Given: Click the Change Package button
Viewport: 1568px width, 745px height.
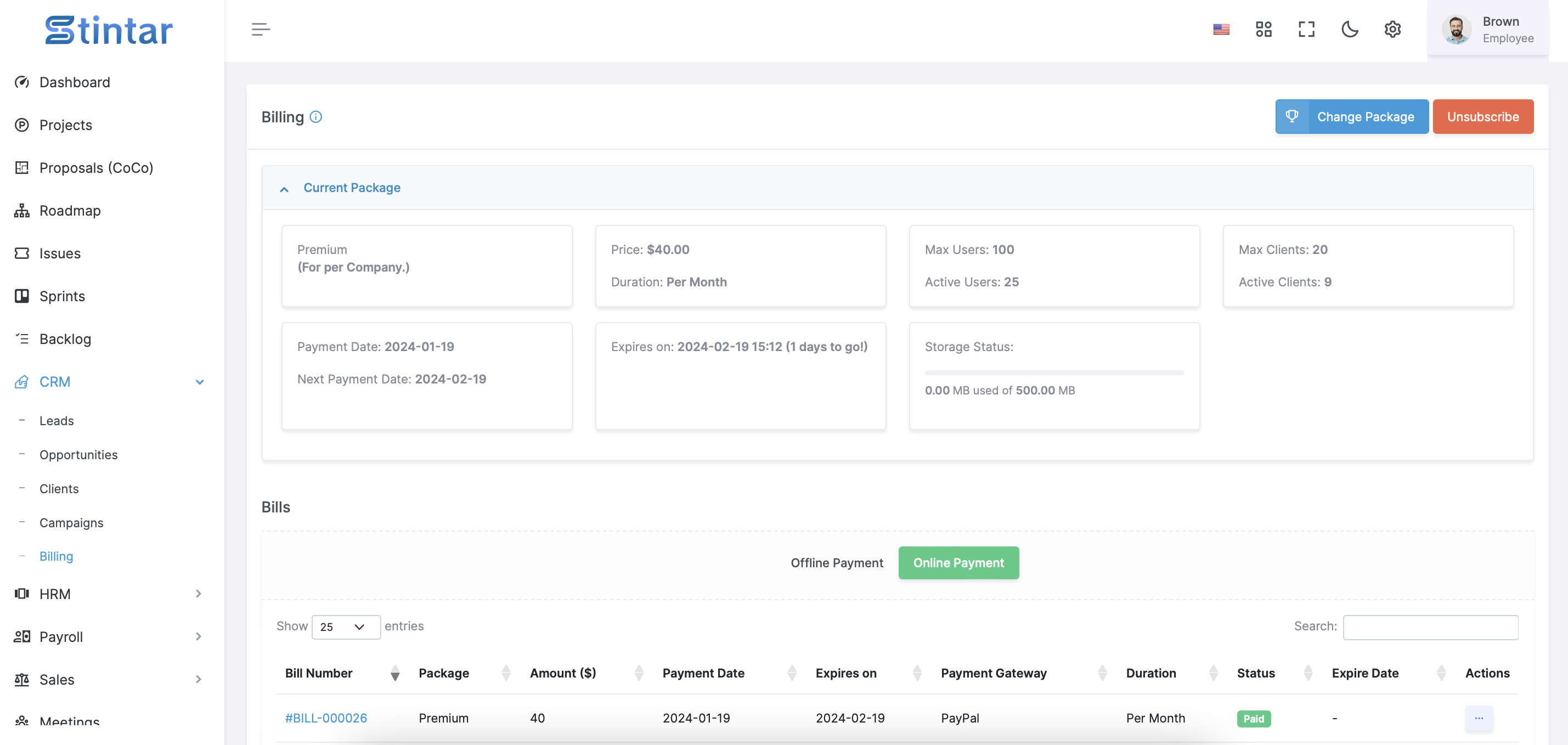Looking at the screenshot, I should click(1351, 117).
